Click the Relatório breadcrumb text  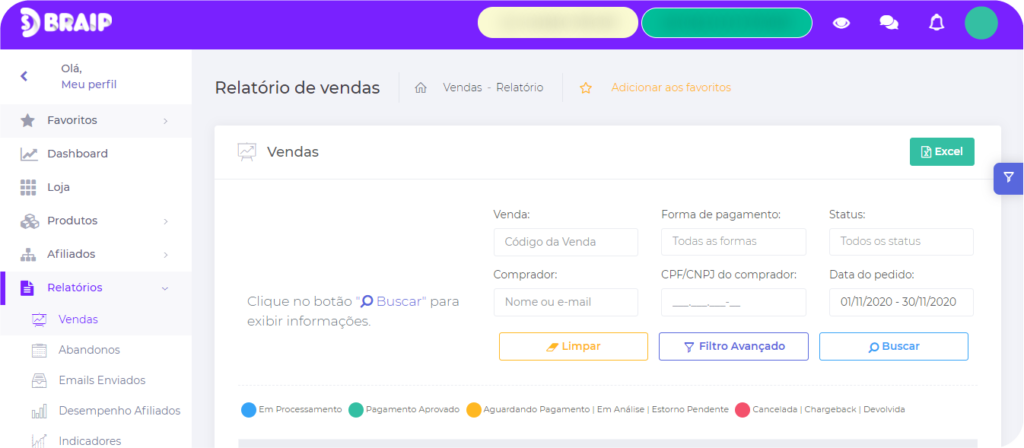[519, 88]
